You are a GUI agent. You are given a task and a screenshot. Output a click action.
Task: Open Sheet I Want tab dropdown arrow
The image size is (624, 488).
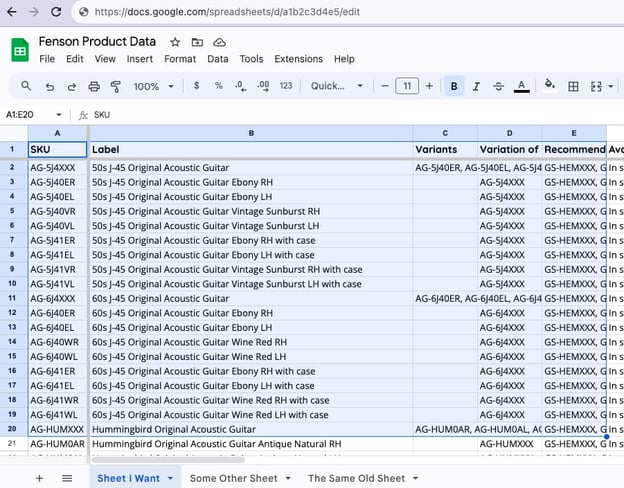pyautogui.click(x=170, y=478)
